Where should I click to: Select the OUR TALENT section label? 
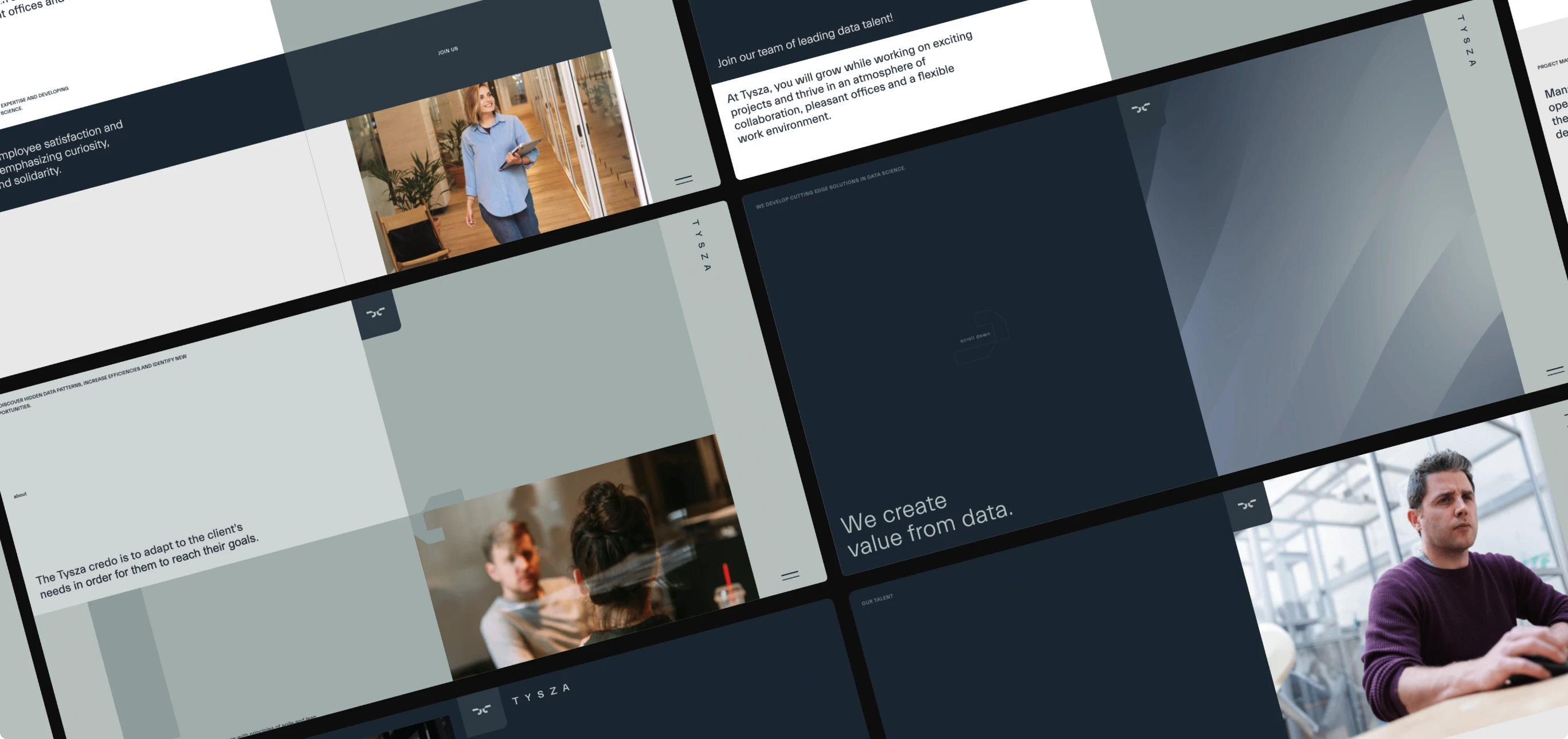[877, 600]
